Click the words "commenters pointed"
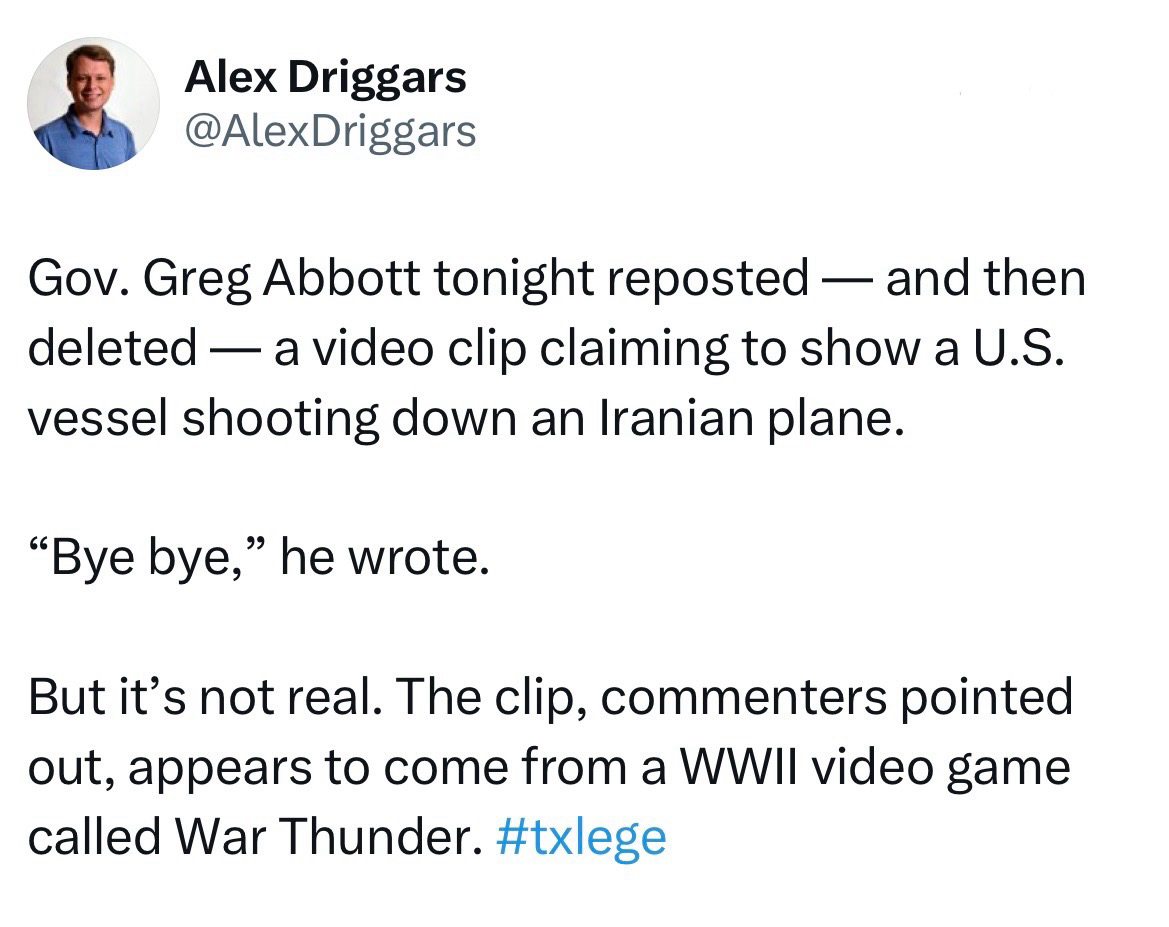 [837, 697]
